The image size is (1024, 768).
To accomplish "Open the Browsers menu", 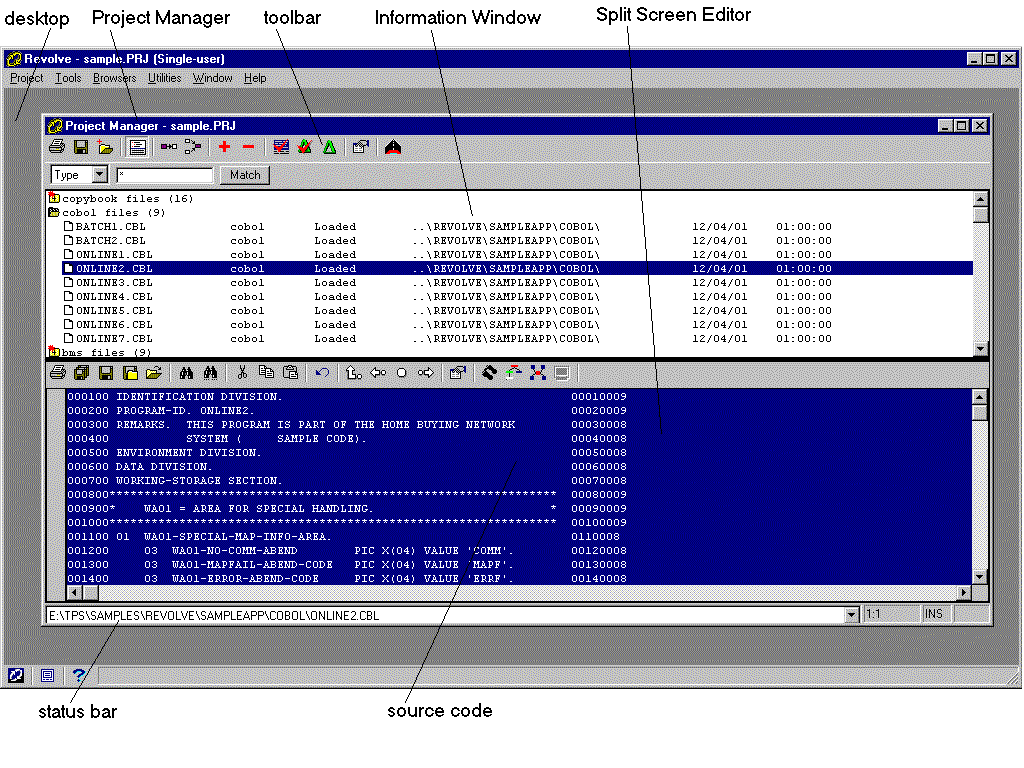I will [114, 78].
